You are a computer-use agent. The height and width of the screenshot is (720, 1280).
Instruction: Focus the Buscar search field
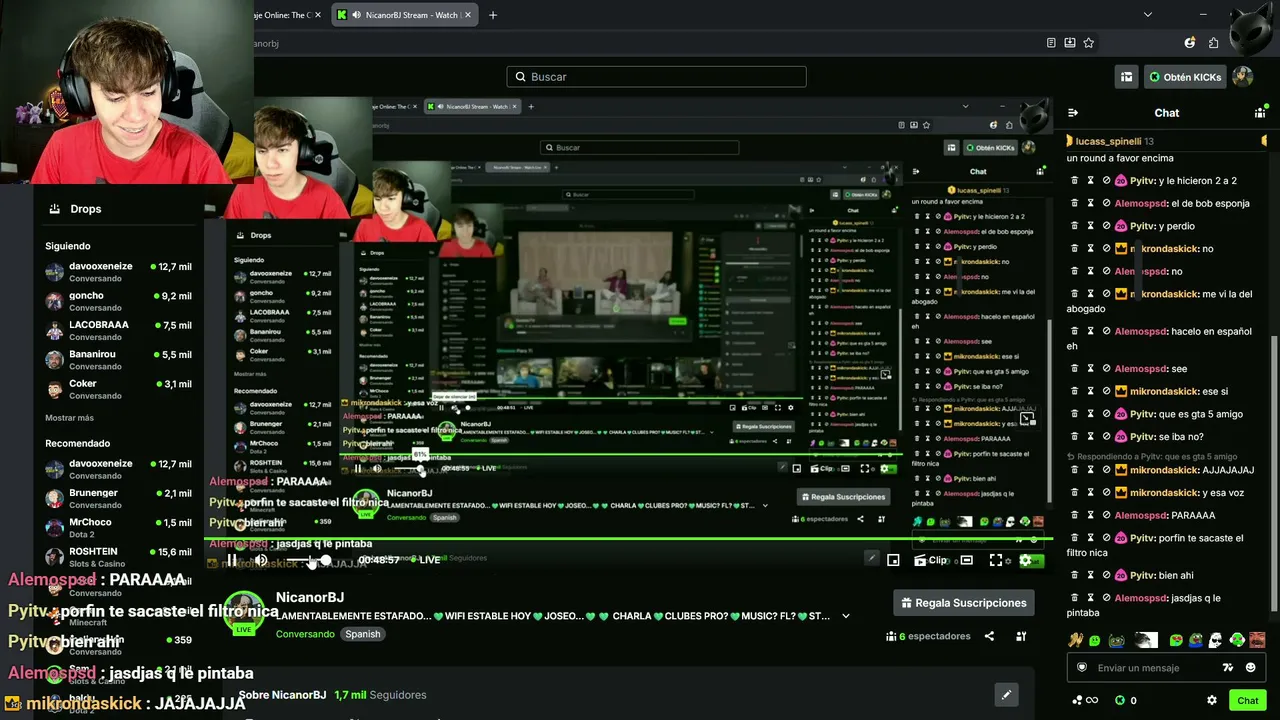tap(656, 77)
